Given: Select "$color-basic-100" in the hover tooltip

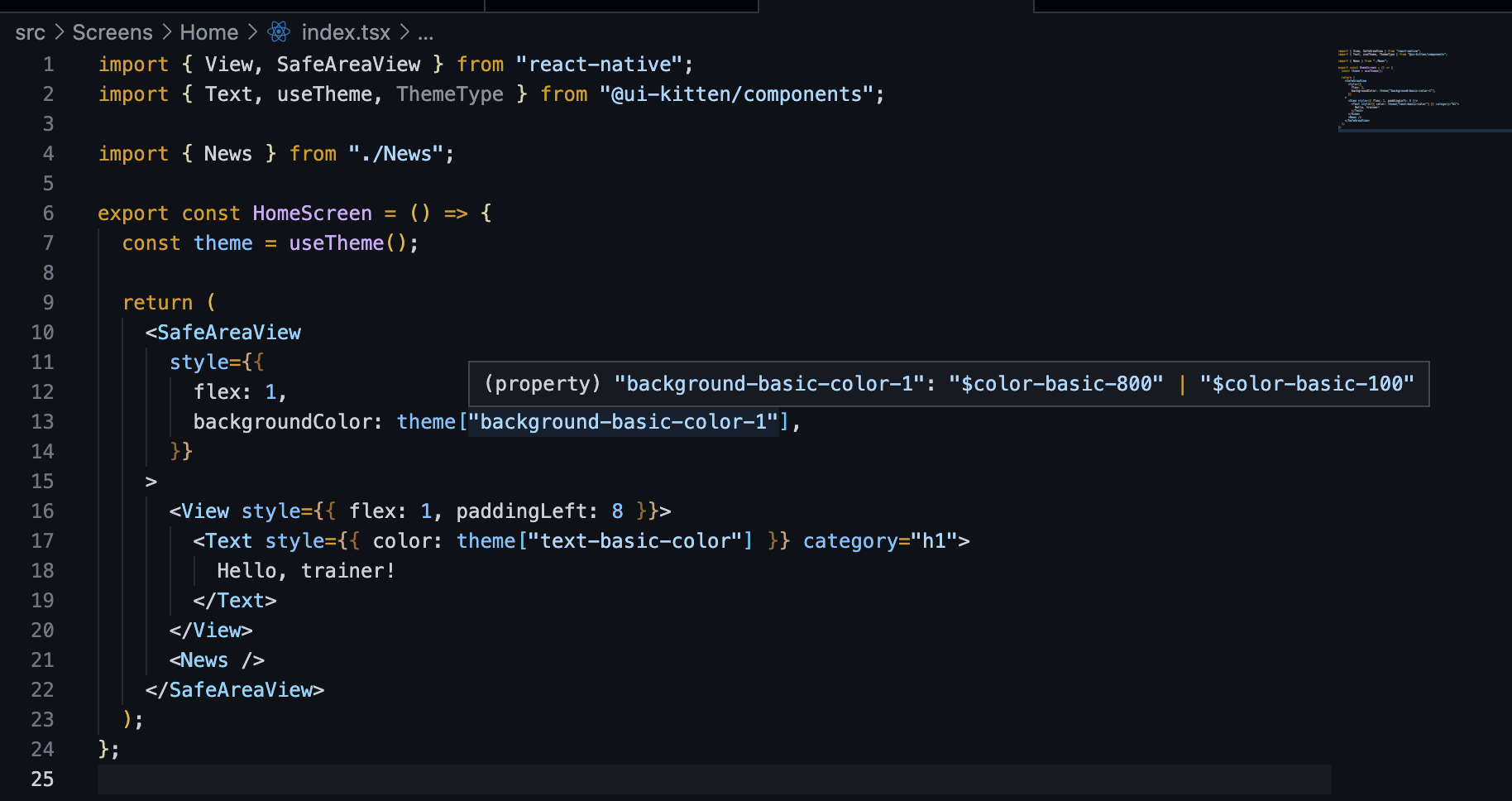Looking at the screenshot, I should [1309, 383].
